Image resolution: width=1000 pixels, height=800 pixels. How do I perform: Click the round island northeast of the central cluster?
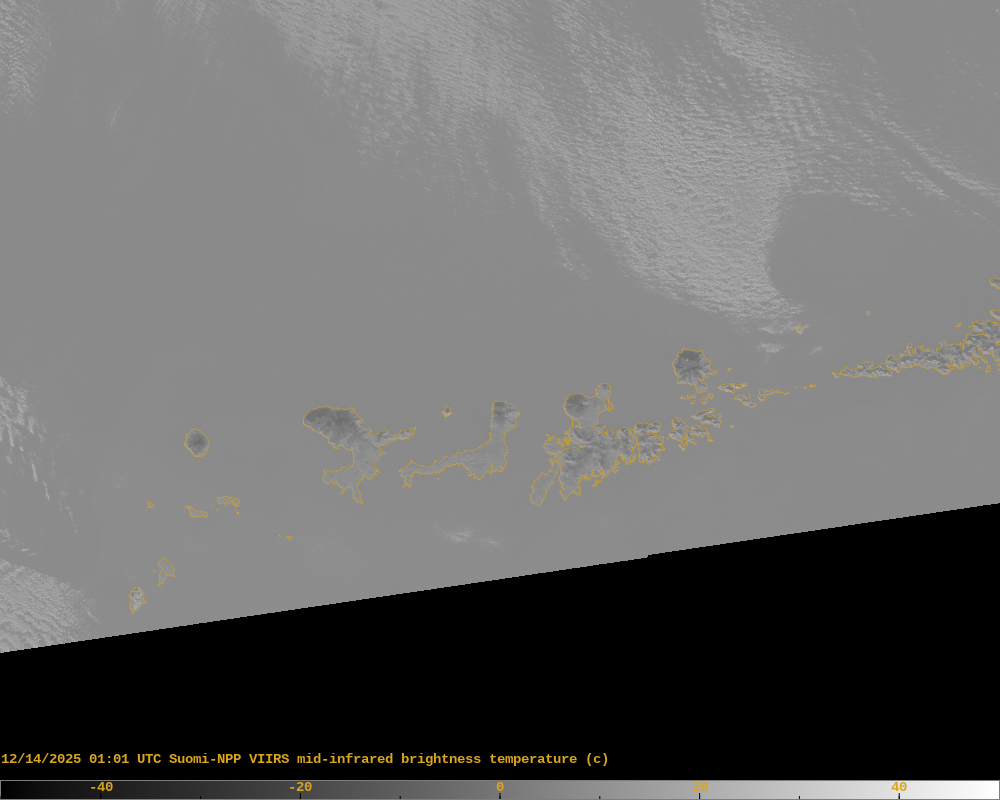tap(691, 366)
